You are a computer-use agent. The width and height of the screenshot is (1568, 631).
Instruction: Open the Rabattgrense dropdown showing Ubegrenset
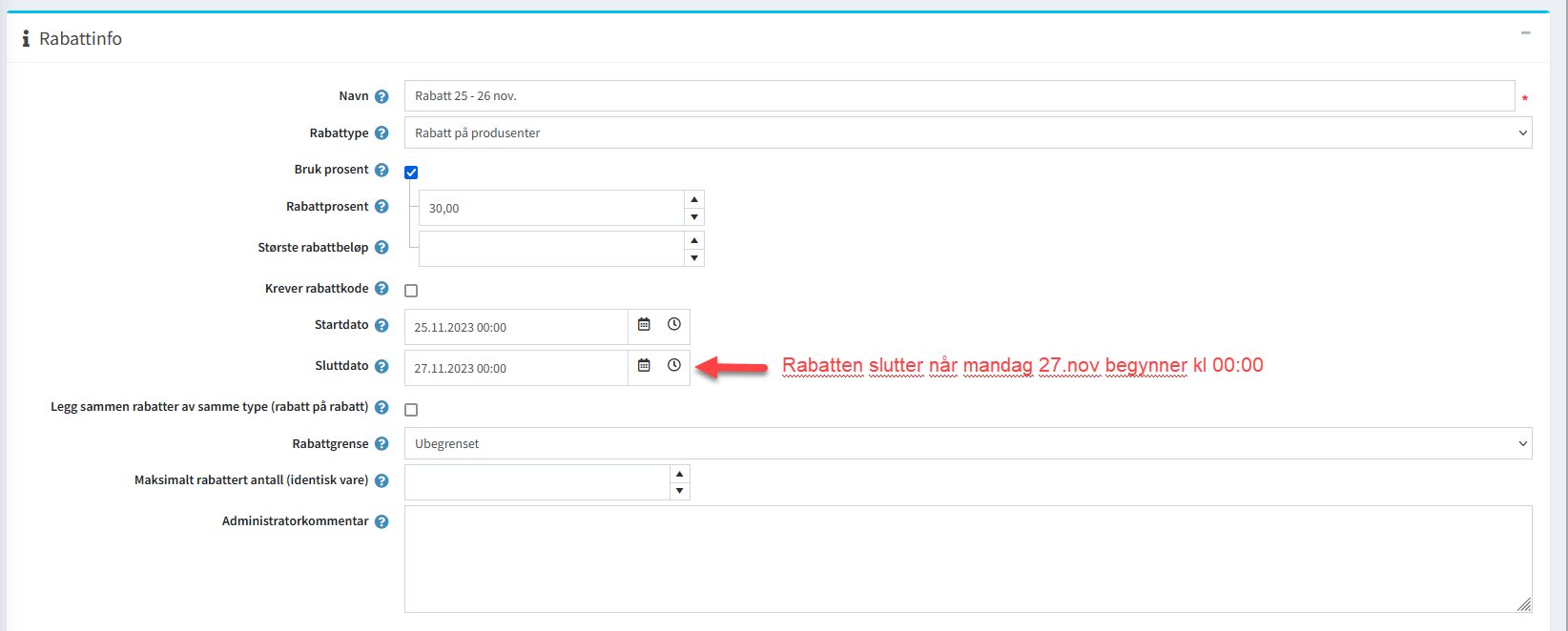[967, 444]
